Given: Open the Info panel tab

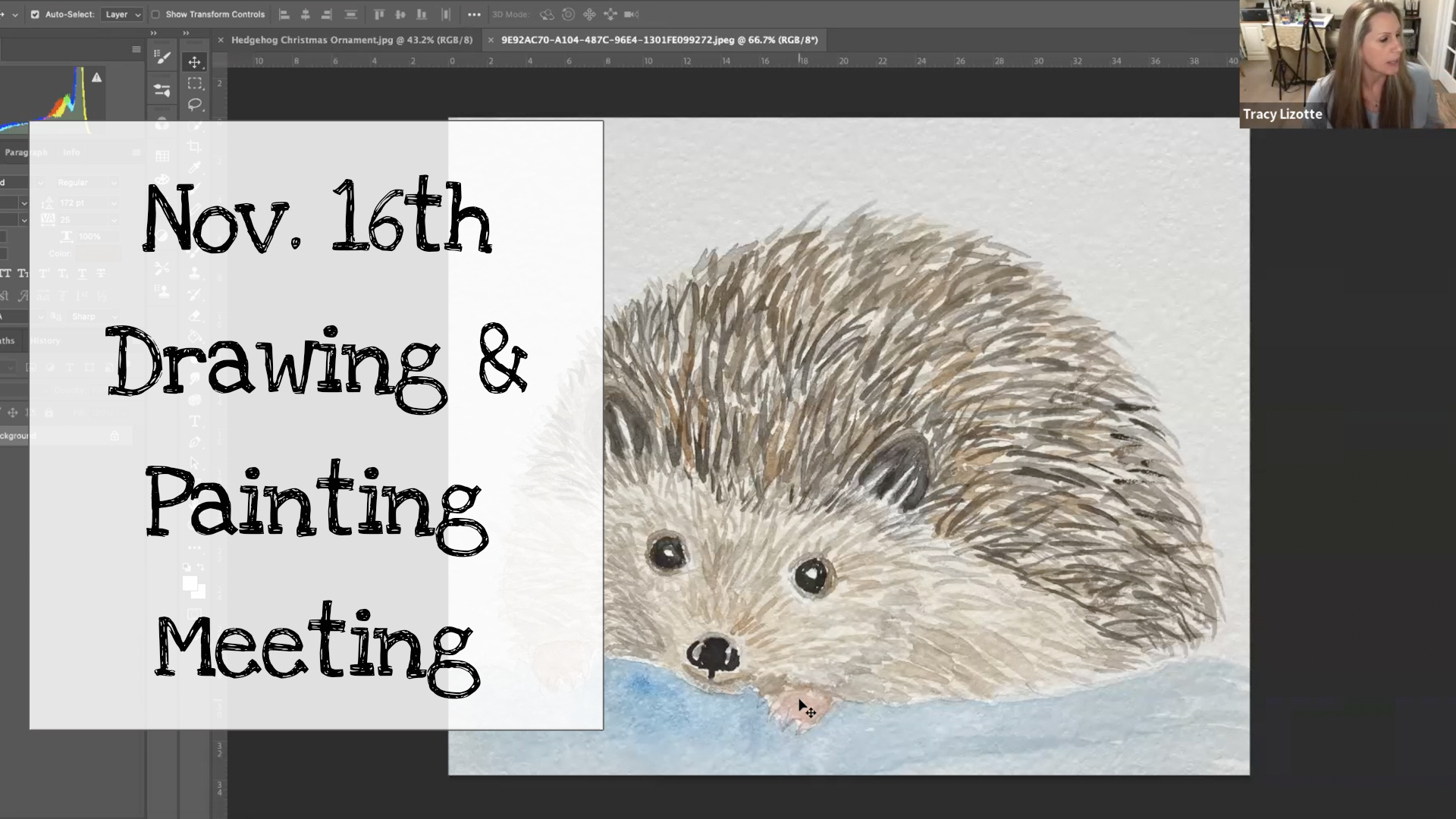Looking at the screenshot, I should [x=71, y=152].
